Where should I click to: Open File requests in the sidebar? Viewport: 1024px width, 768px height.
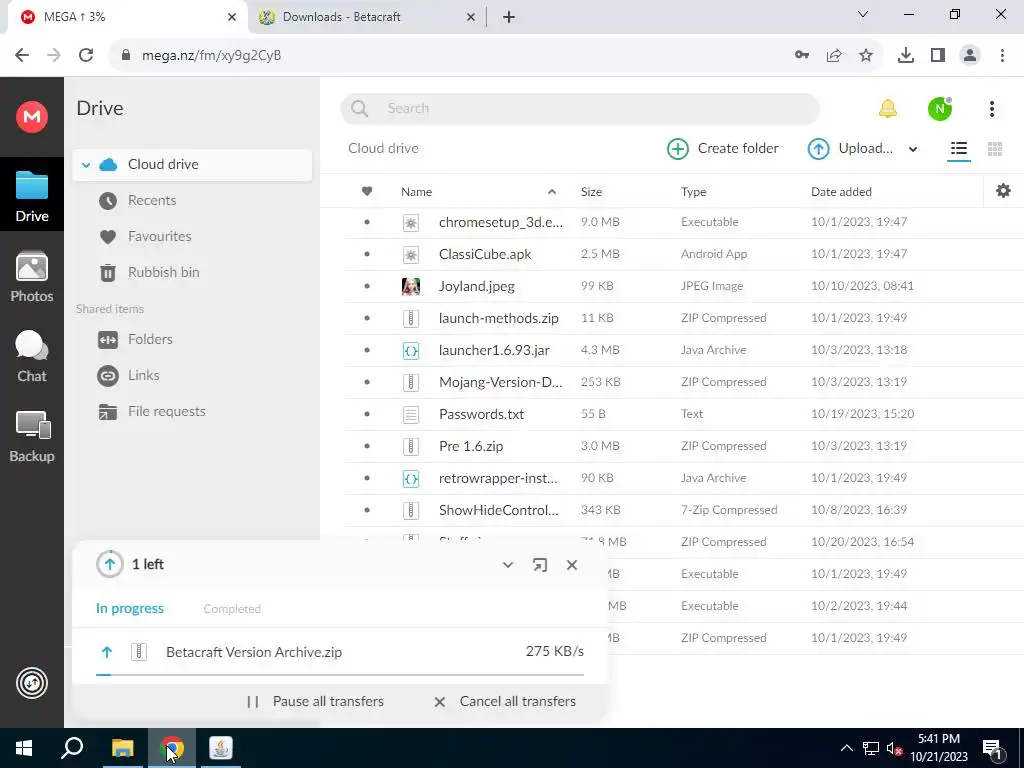[167, 411]
